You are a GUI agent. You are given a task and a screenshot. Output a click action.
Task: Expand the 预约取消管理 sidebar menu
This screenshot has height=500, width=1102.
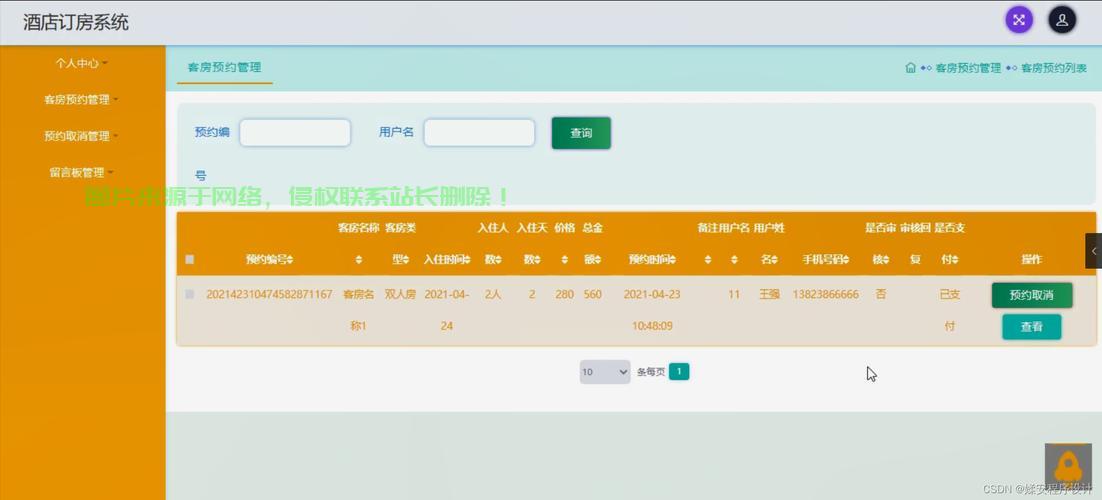tap(82, 136)
